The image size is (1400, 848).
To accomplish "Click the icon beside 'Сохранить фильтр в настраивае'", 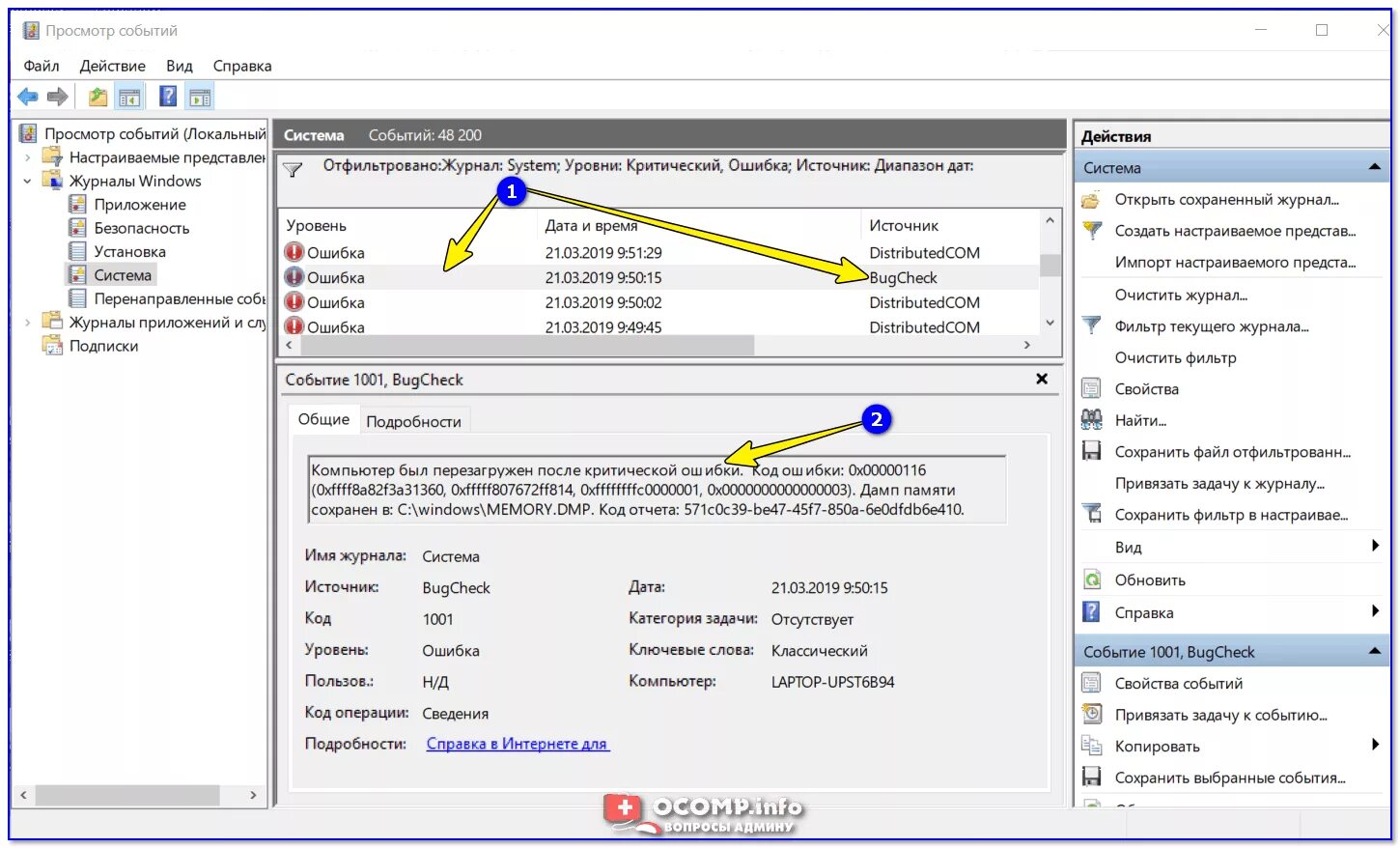I will point(1091,514).
